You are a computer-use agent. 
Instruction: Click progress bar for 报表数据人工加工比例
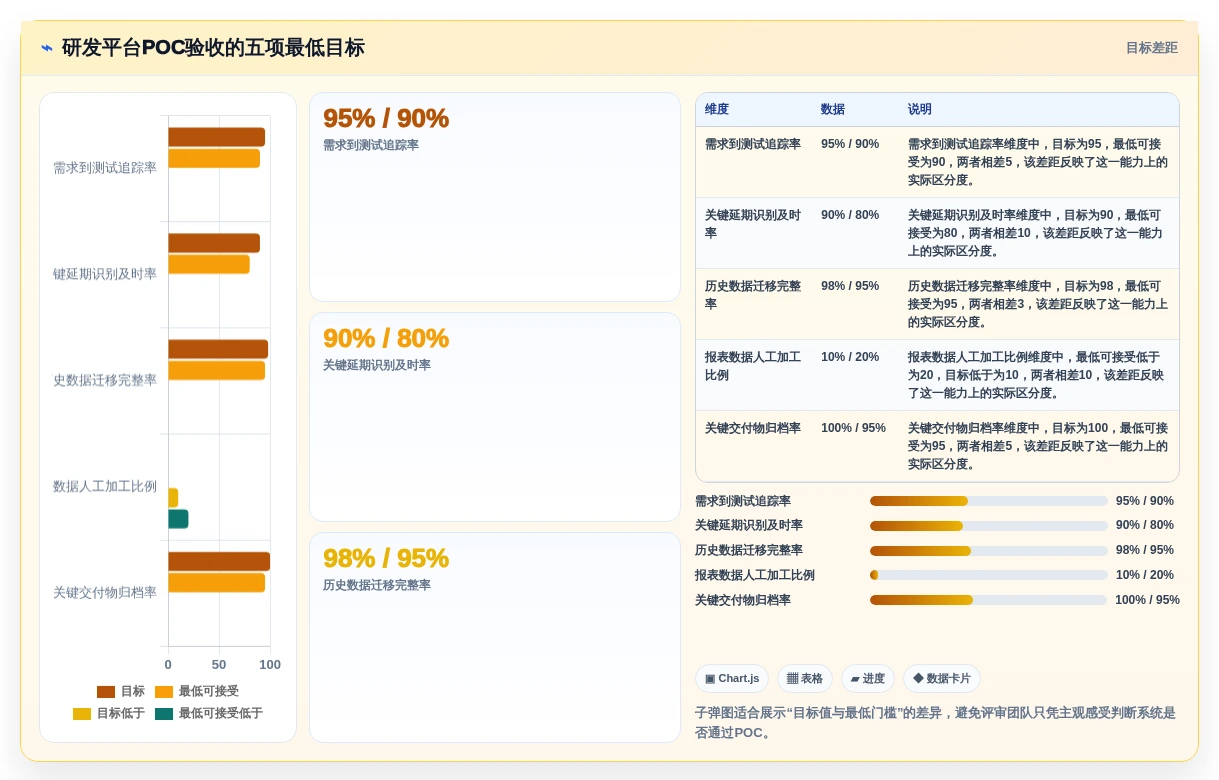[x=989, y=575]
